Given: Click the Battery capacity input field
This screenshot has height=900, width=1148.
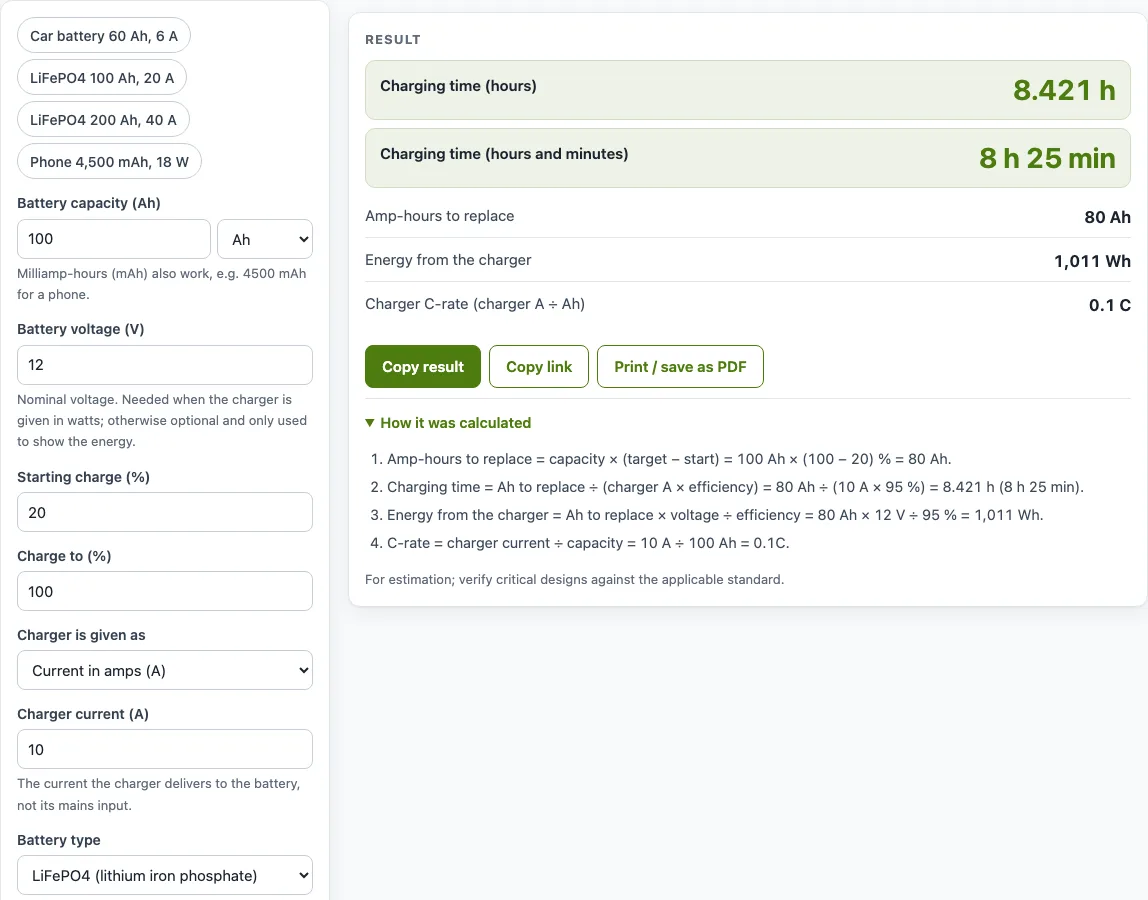Looking at the screenshot, I should tap(113, 239).
